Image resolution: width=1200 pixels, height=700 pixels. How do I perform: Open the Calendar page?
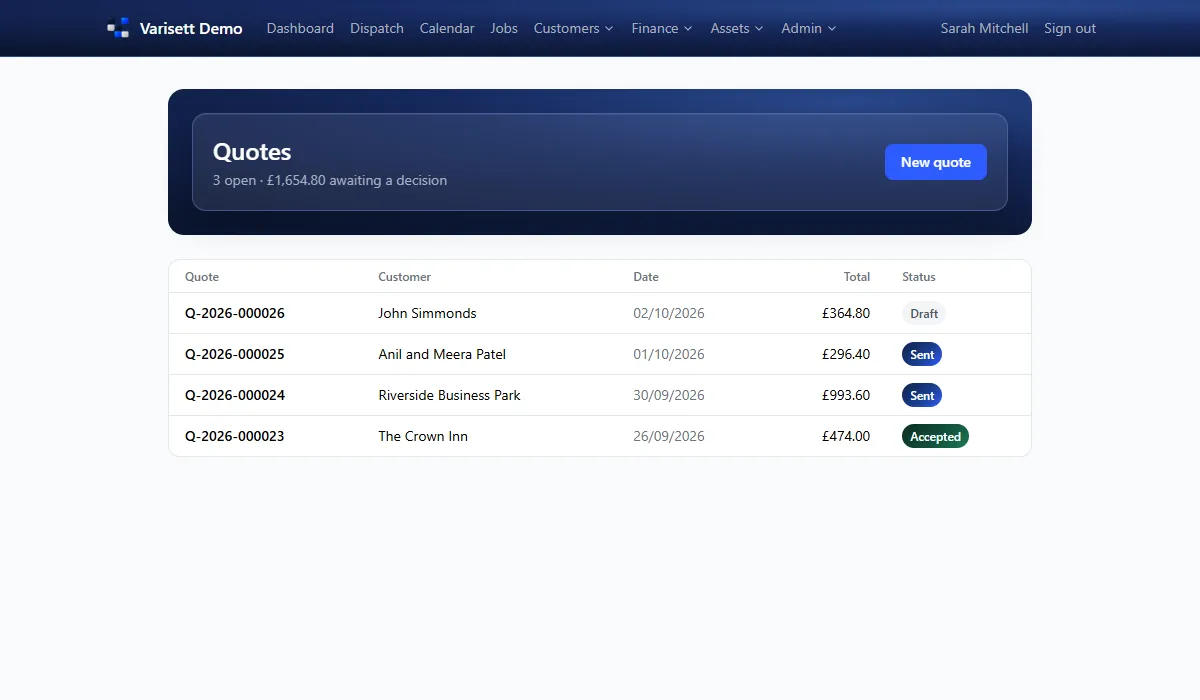coord(447,28)
